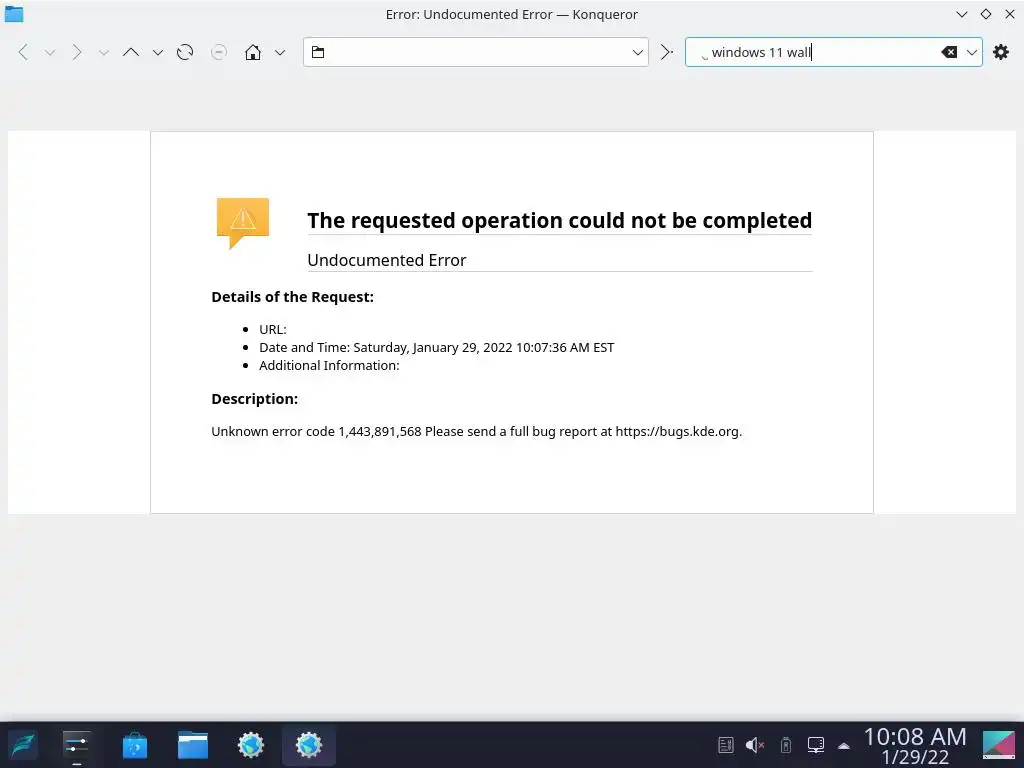Click 'Additional Information:' list item

tap(329, 366)
